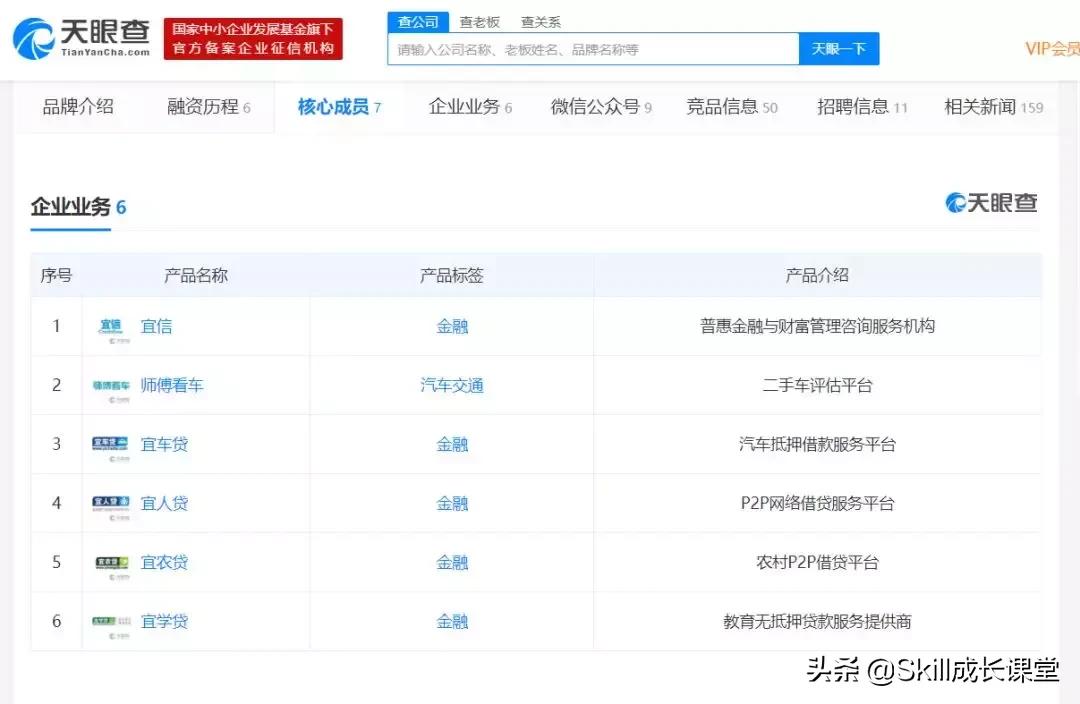The width and height of the screenshot is (1080, 704).
Task: Click the 宜车贷 brand logo thumbnail
Action: (112, 444)
